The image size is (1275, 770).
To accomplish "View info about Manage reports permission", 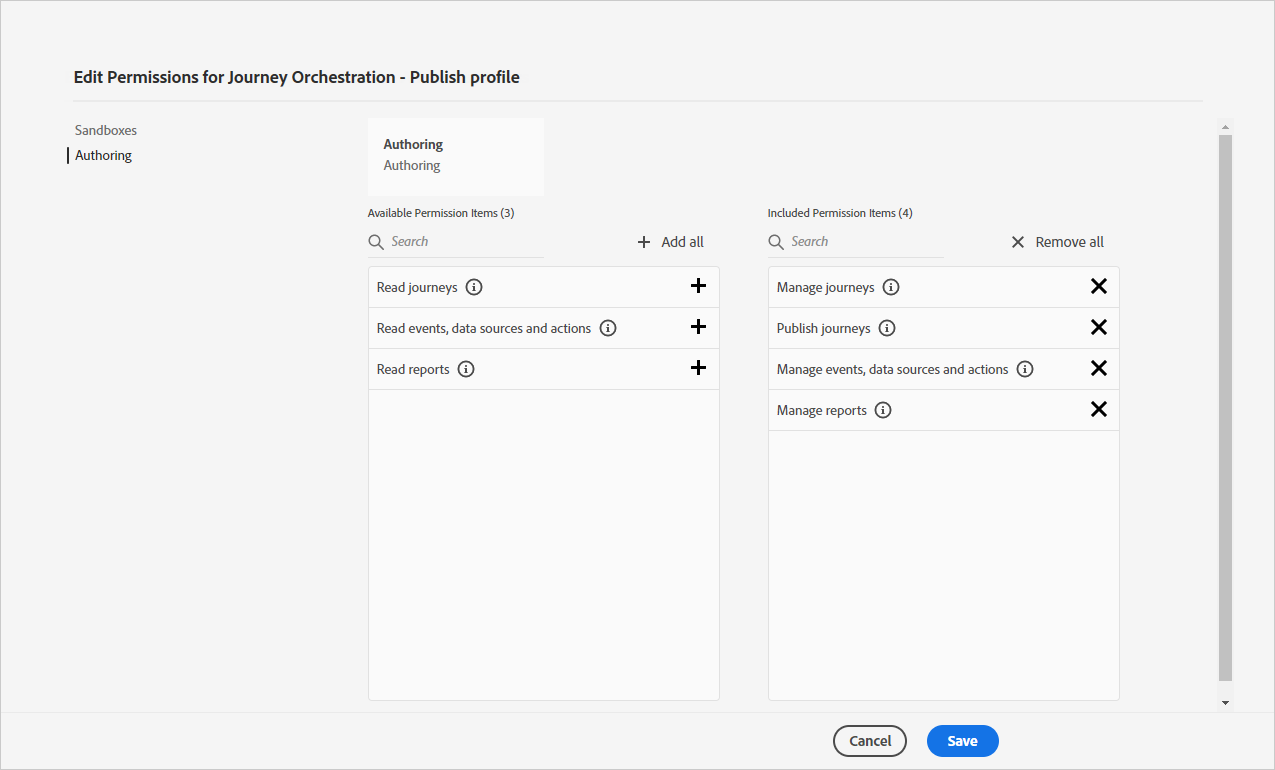I will (x=883, y=410).
